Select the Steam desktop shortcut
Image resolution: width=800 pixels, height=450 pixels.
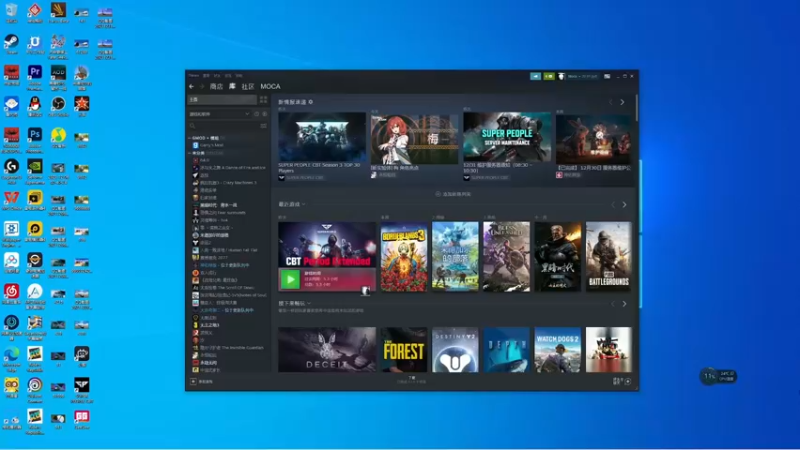[x=11, y=44]
